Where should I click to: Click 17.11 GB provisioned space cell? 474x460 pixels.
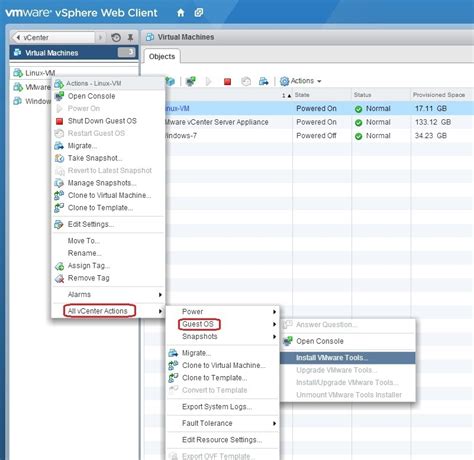tap(430, 108)
